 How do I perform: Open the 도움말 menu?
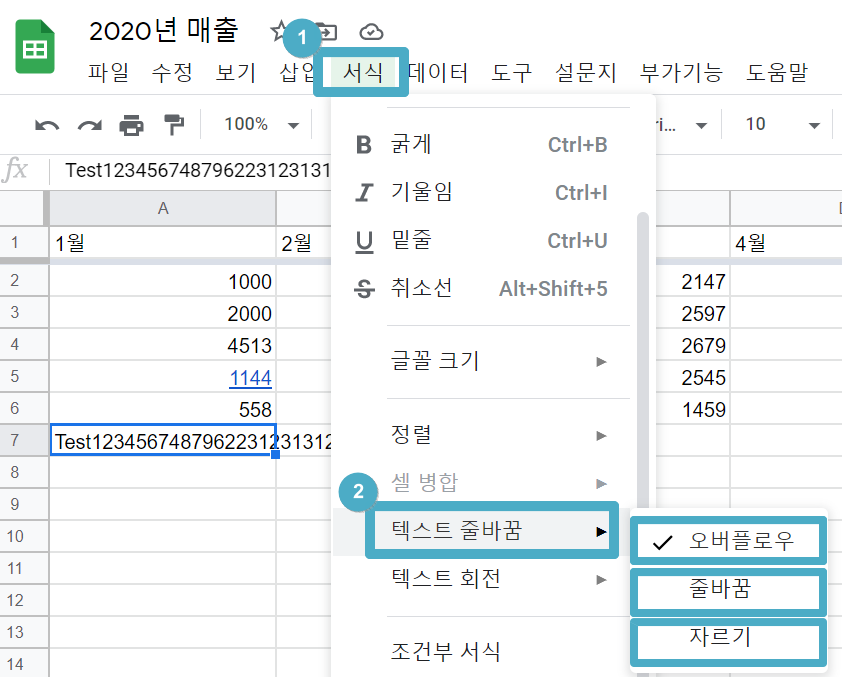click(x=777, y=72)
